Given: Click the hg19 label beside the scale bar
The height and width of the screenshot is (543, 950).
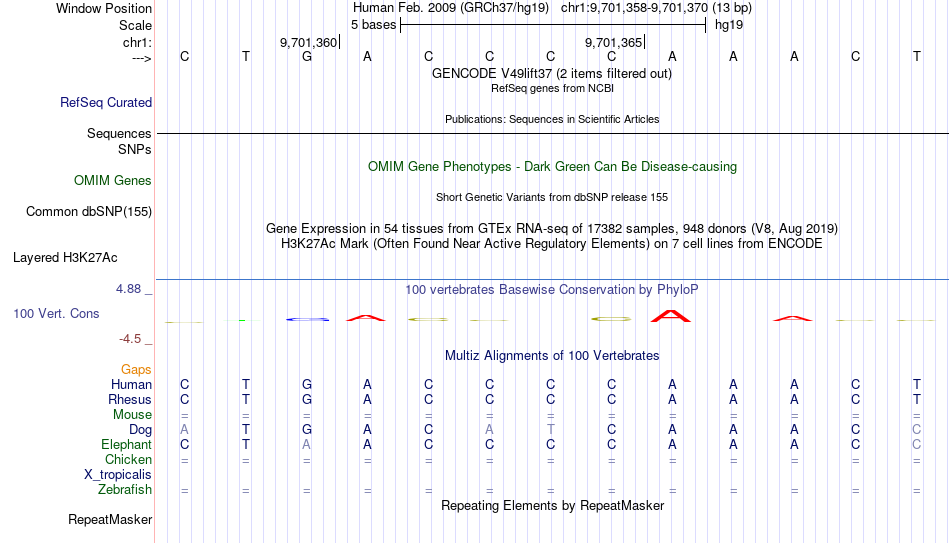Looking at the screenshot, I should [x=729, y=25].
